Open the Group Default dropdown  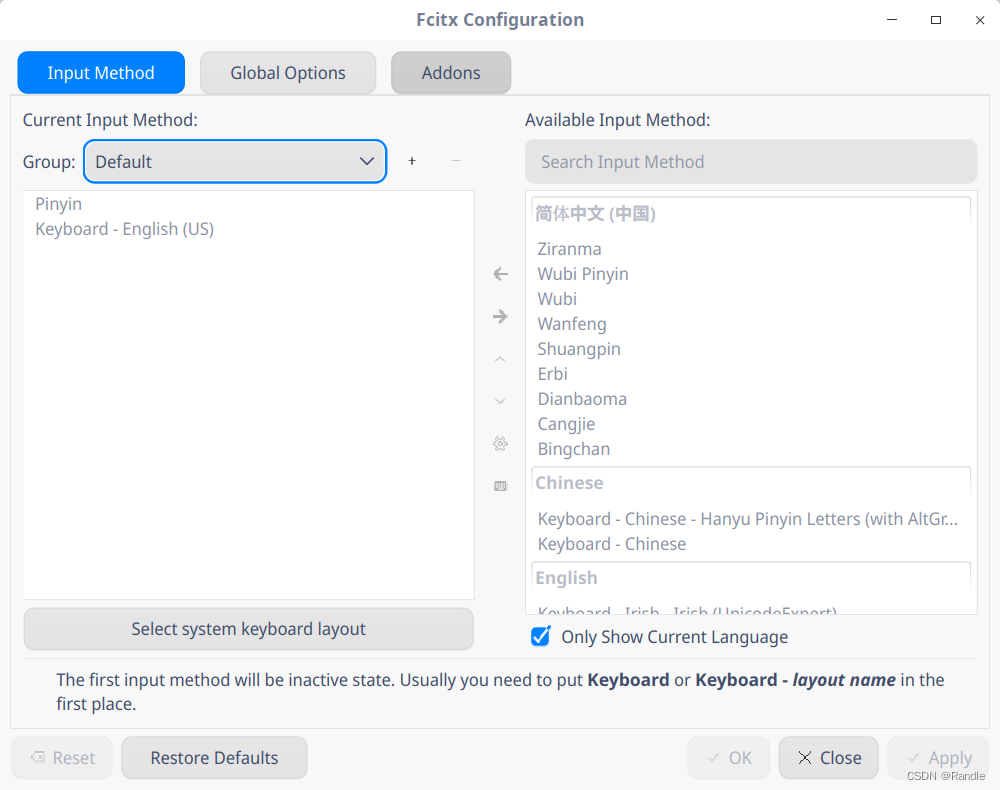pos(235,161)
